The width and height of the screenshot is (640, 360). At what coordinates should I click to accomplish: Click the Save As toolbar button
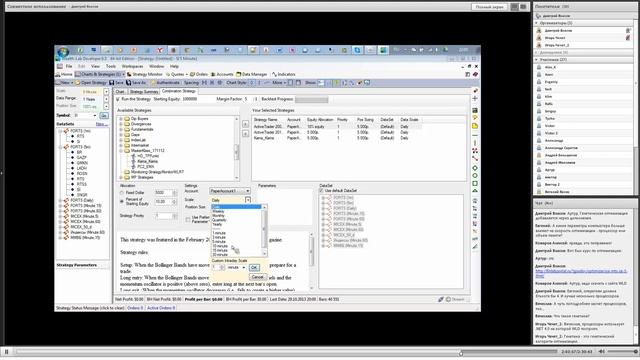(x=136, y=83)
